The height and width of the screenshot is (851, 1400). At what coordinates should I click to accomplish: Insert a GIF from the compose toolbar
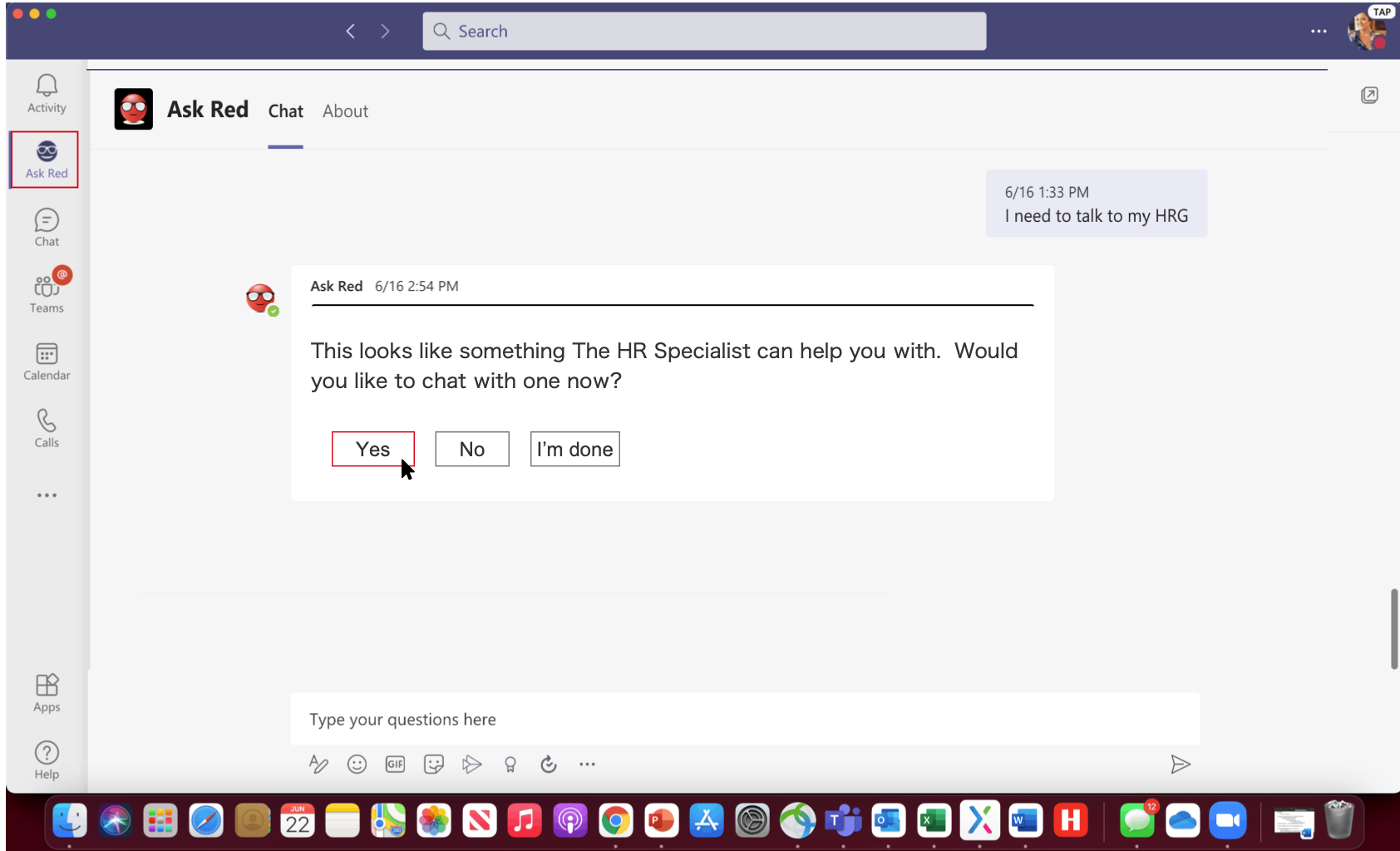(x=395, y=765)
